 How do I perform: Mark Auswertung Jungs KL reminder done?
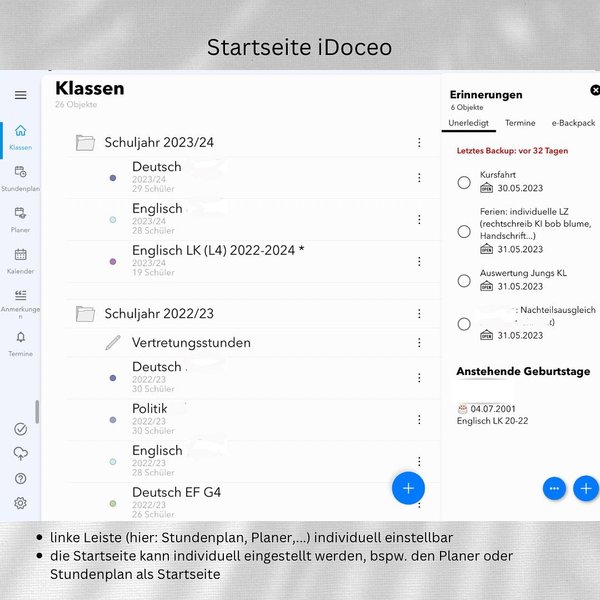coord(464,281)
